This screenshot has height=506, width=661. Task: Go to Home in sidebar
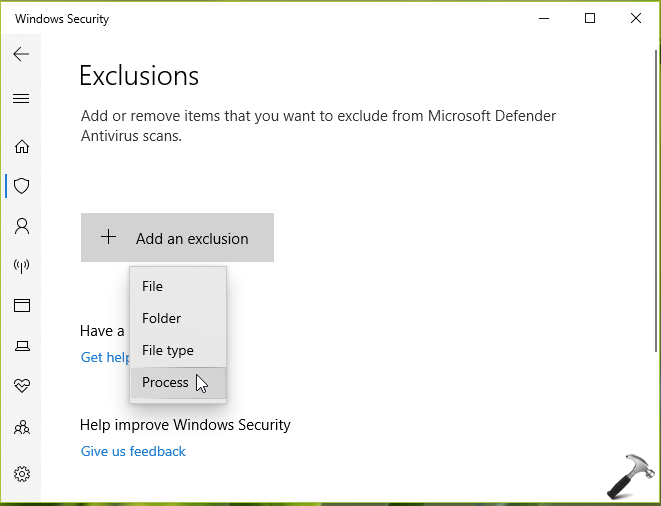coord(21,146)
